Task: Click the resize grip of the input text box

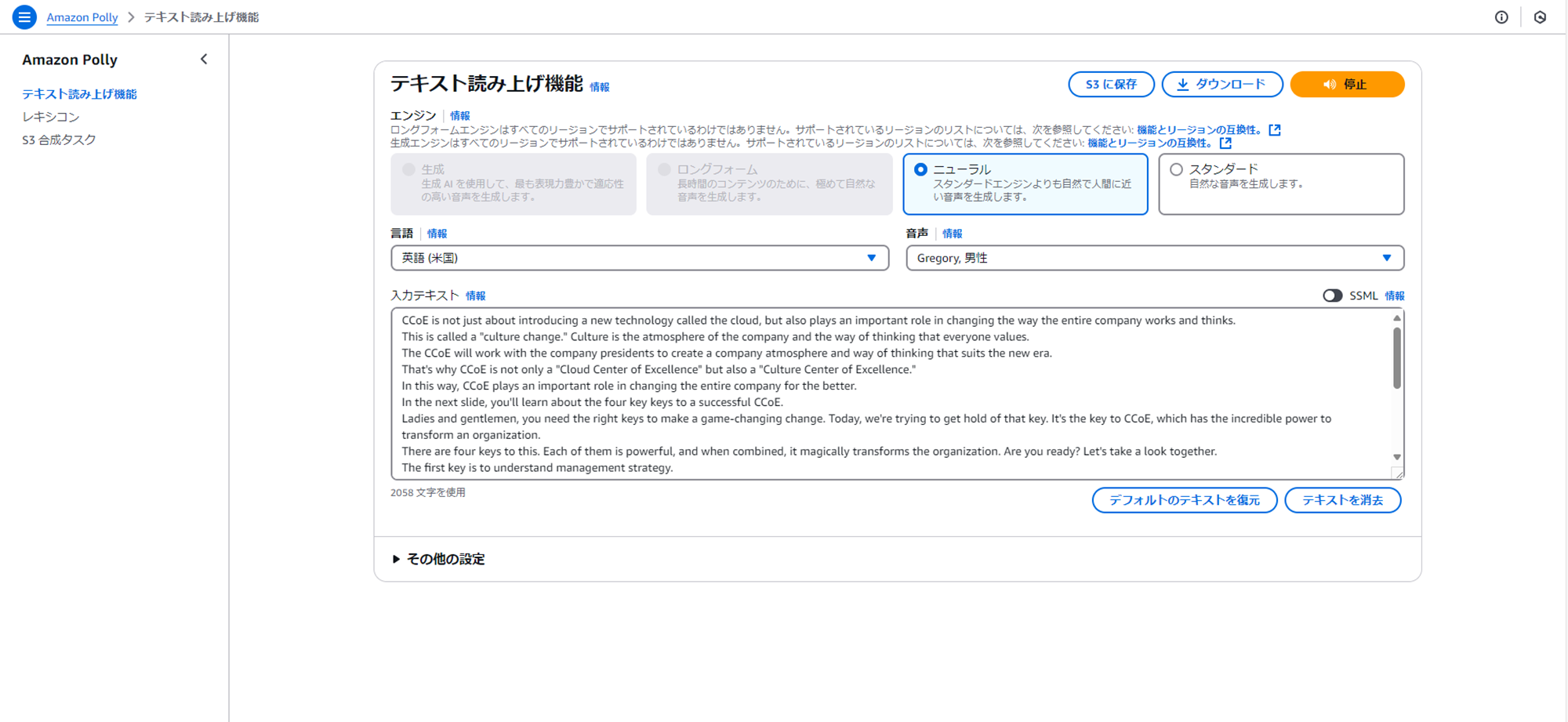Action: pos(1397,473)
